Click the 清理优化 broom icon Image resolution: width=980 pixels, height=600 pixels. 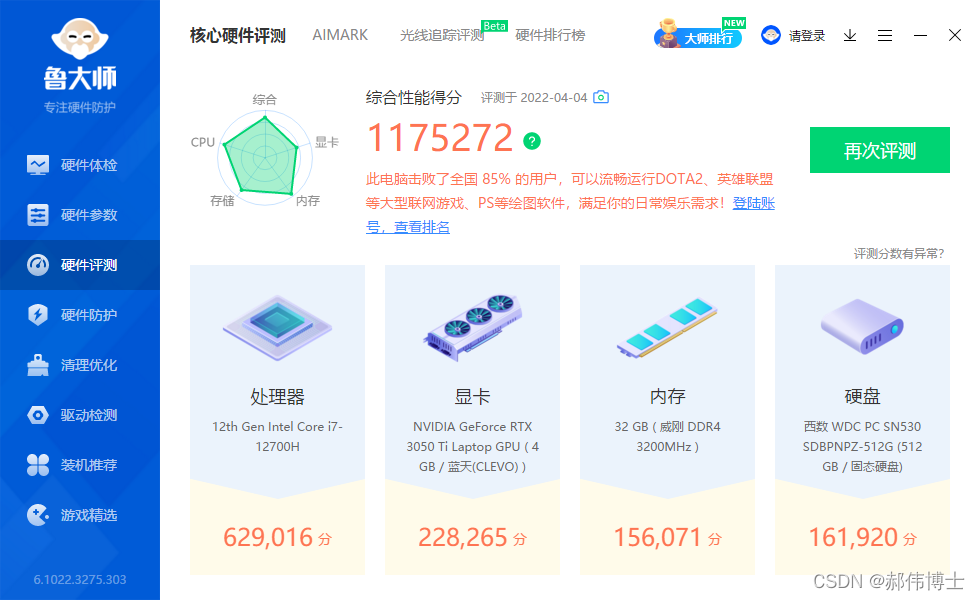38,365
